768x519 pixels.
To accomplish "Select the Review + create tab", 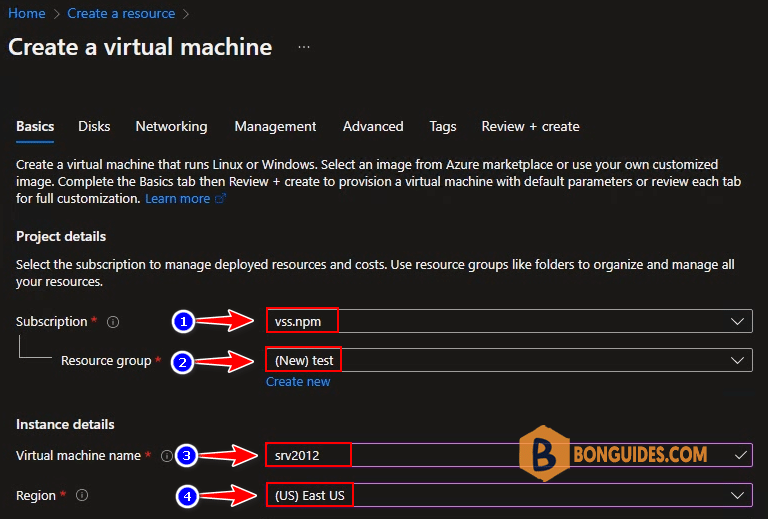I will click(530, 126).
